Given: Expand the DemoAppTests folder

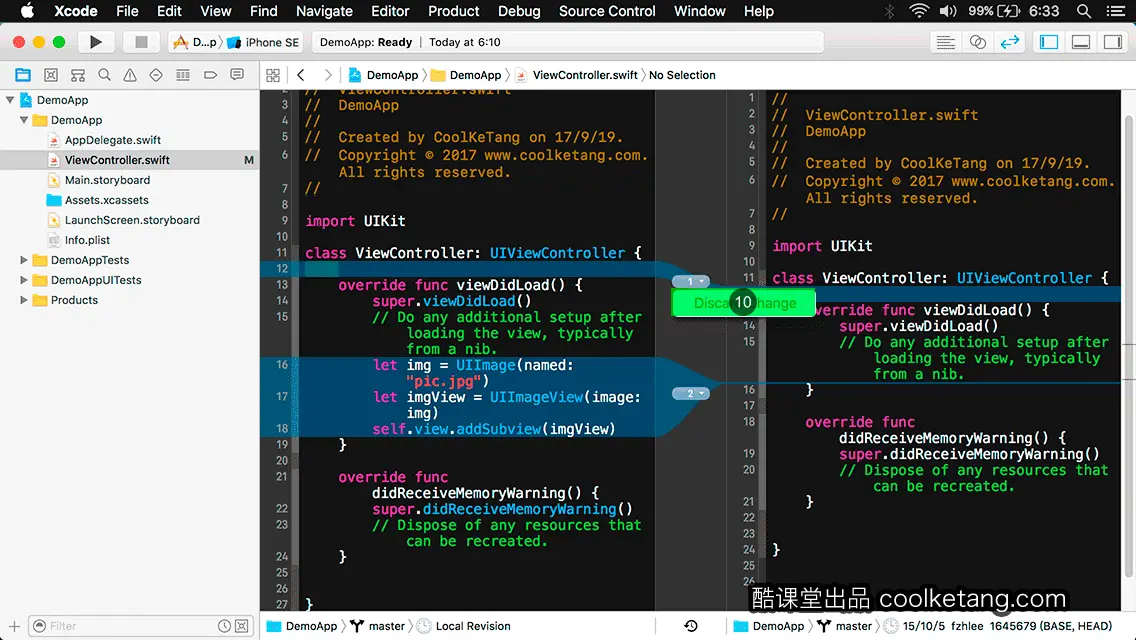Looking at the screenshot, I should tap(24, 259).
